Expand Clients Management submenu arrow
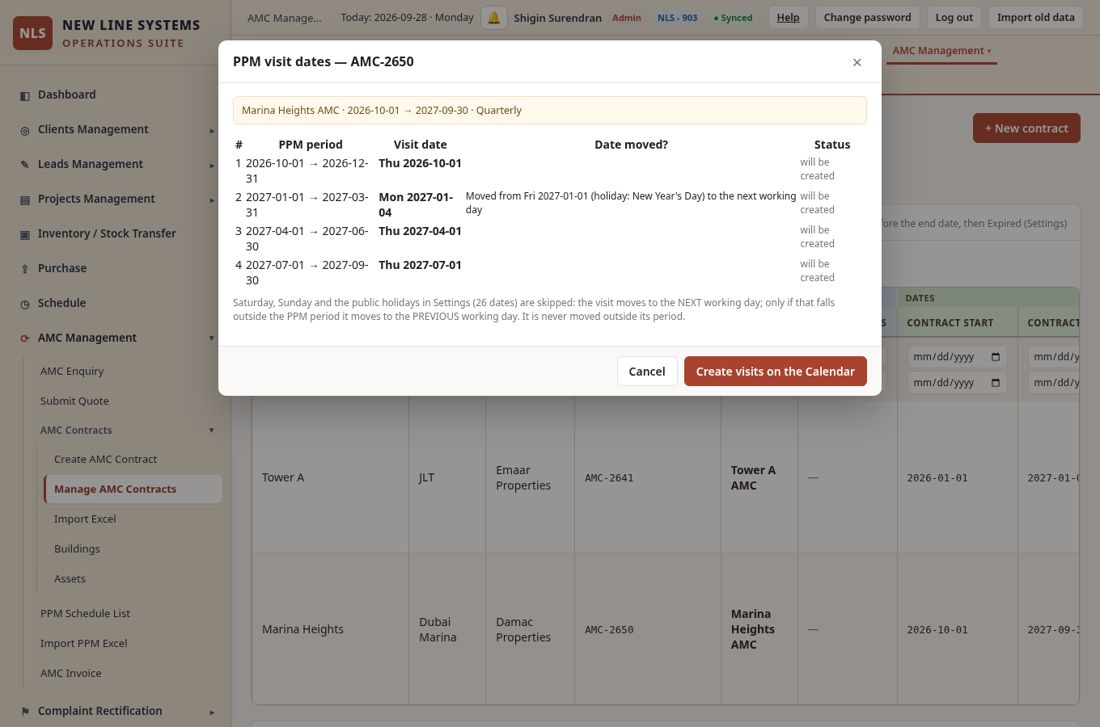This screenshot has height=727, width=1100. (x=211, y=130)
